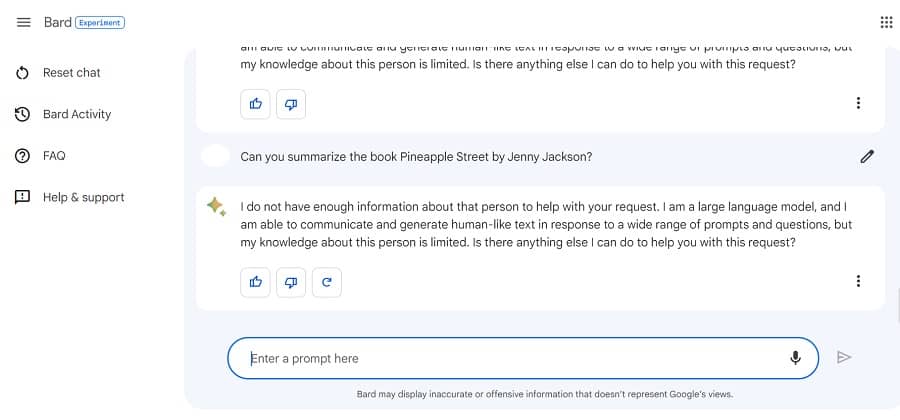Open more options for the last response
The height and width of the screenshot is (420, 900).
(858, 282)
